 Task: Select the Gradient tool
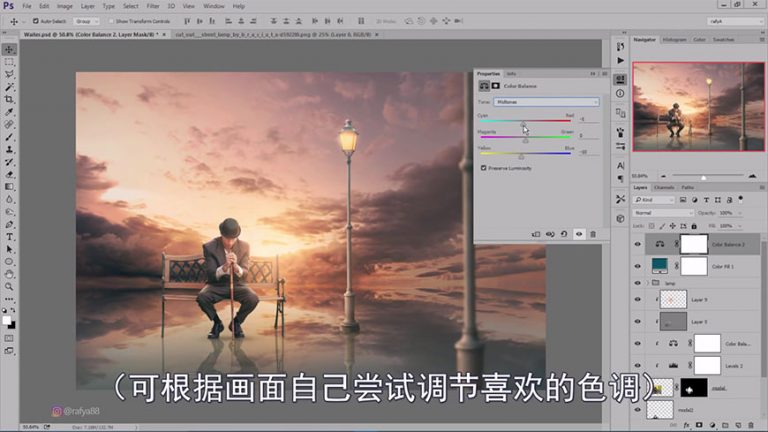point(9,187)
